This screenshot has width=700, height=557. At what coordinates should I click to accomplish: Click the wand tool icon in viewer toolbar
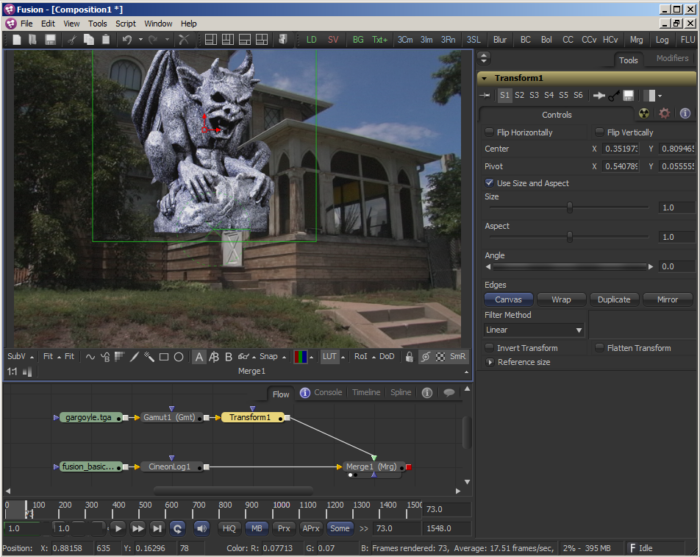tap(149, 357)
